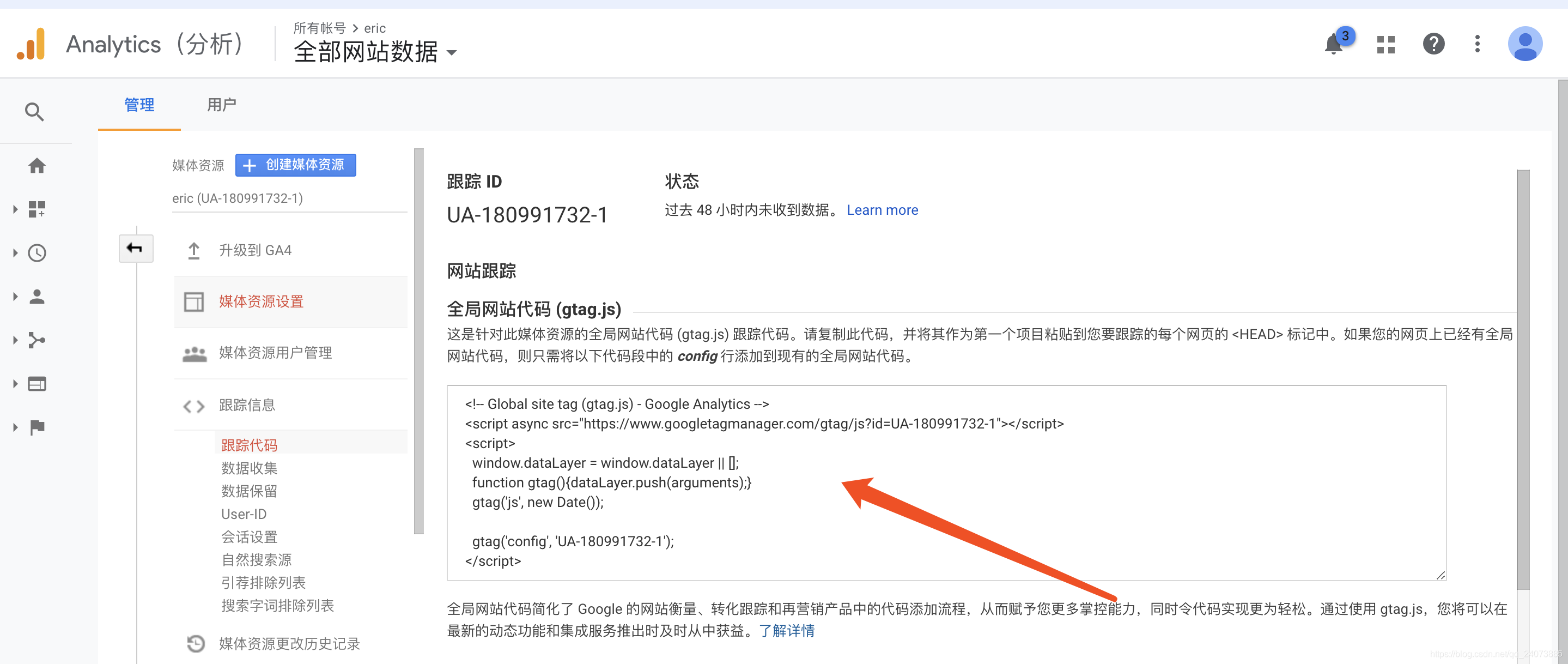The width and height of the screenshot is (1568, 664).
Task: Expand the Audience person section arrow
Action: point(15,297)
